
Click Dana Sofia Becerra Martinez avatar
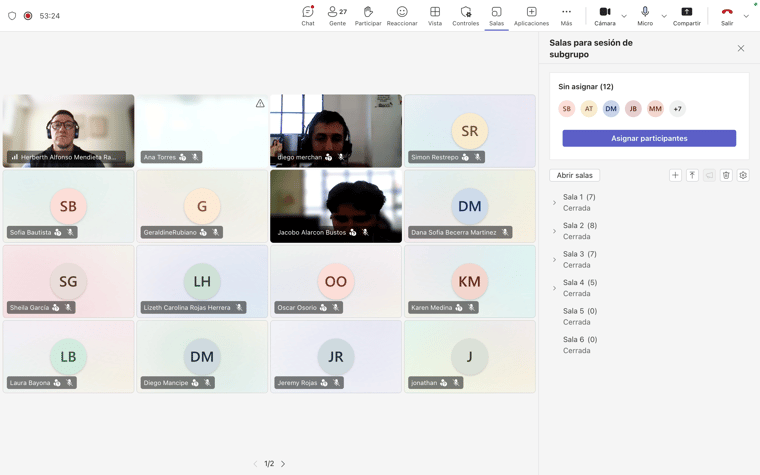470,206
